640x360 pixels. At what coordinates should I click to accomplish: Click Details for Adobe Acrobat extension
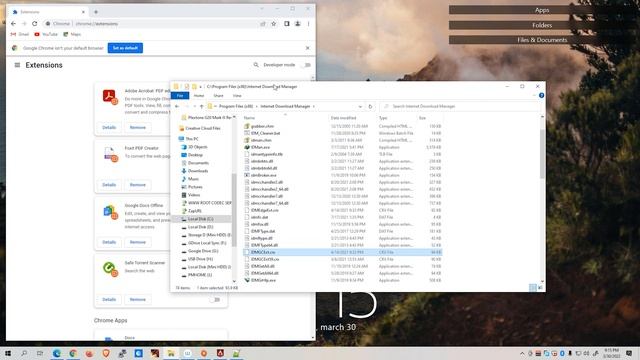tap(109, 127)
